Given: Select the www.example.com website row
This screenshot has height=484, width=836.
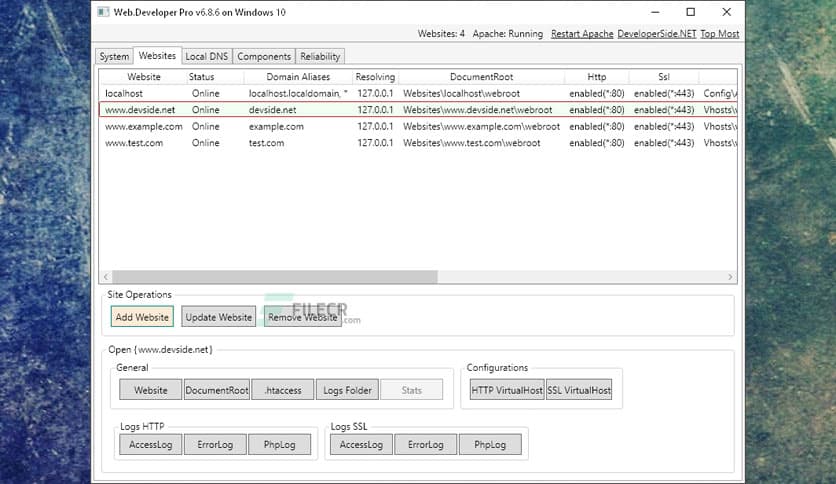Looking at the screenshot, I should [418, 126].
